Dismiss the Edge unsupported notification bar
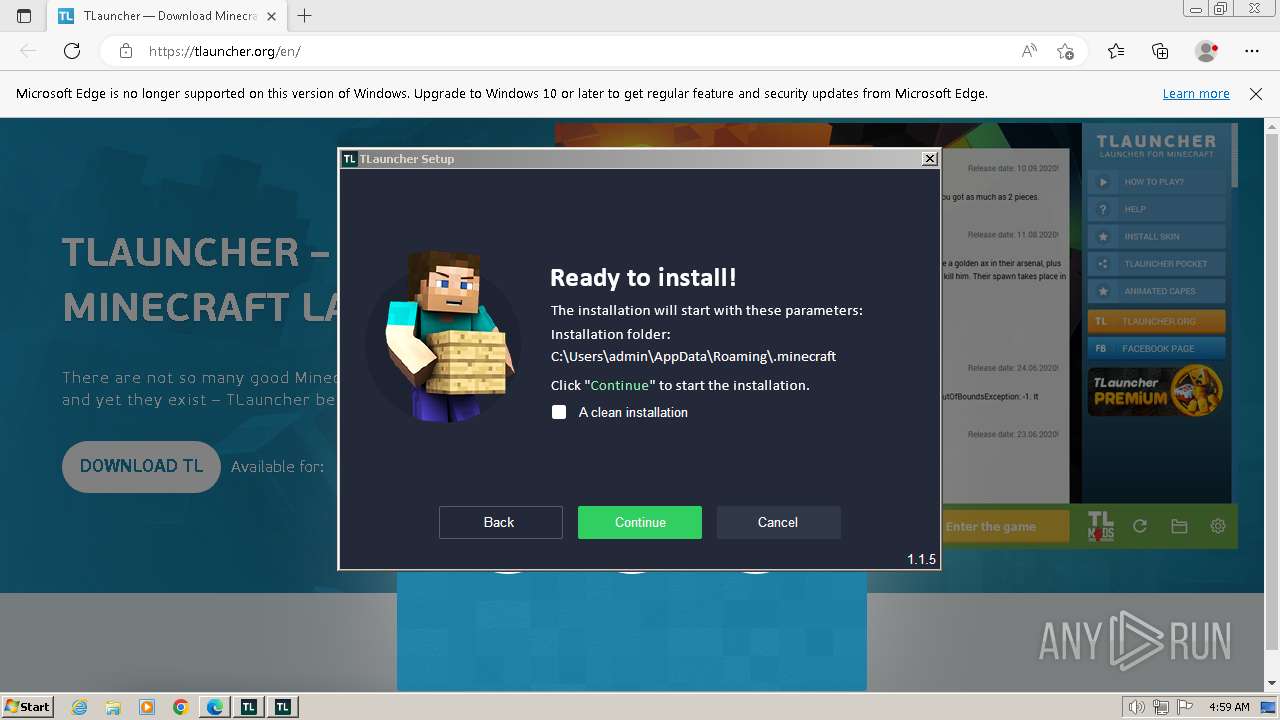 [x=1256, y=93]
